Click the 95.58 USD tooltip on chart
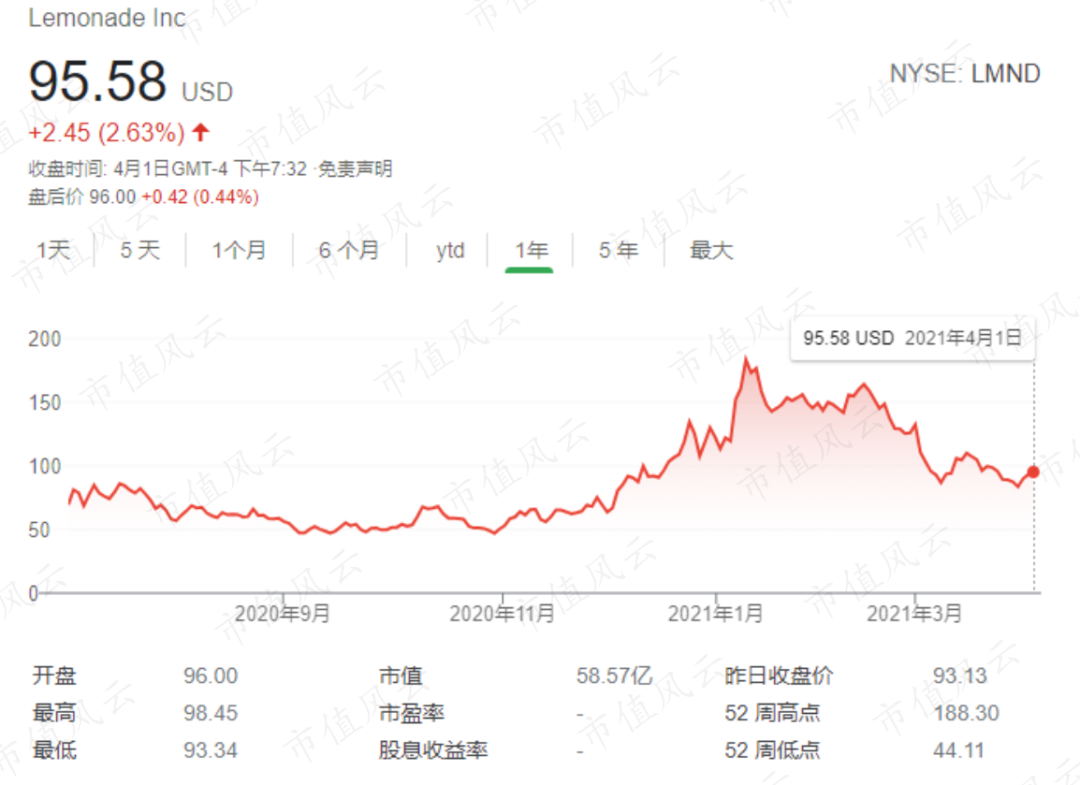The height and width of the screenshot is (785, 1080). pyautogui.click(x=912, y=338)
